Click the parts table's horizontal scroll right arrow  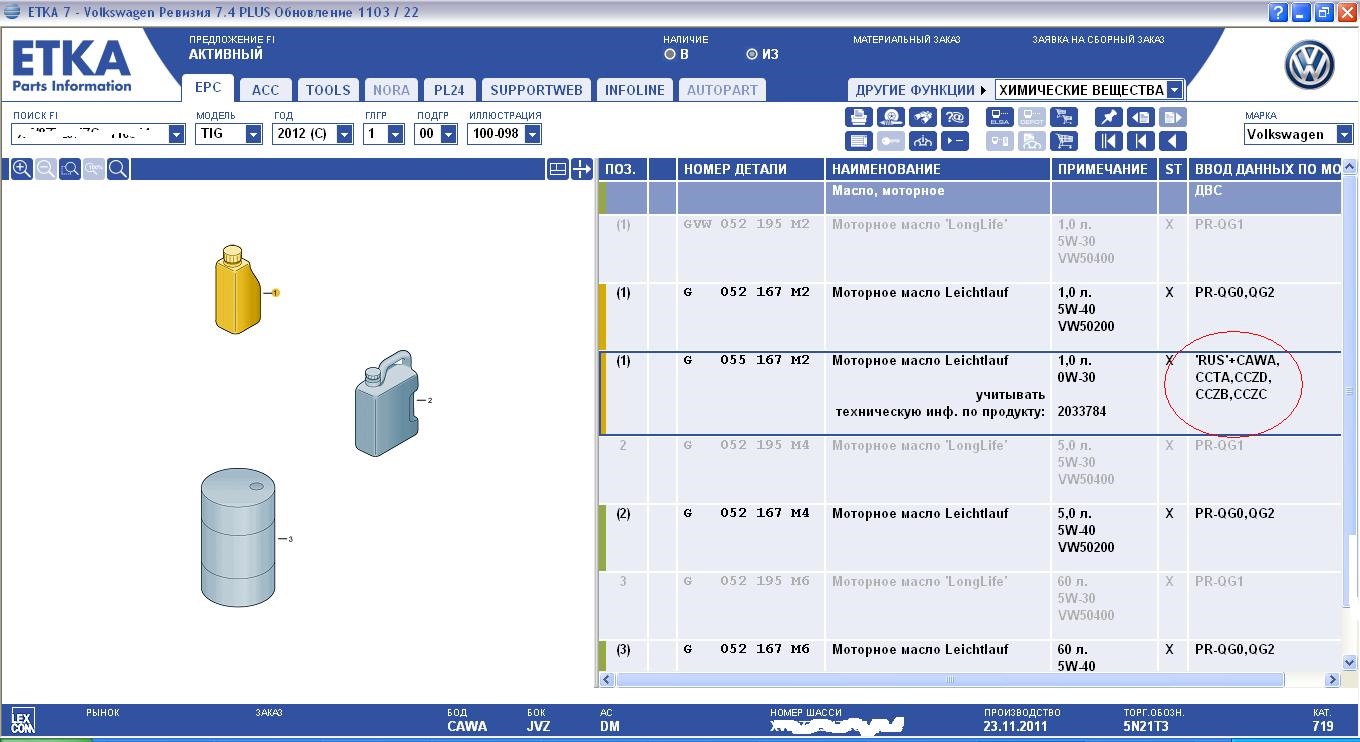tap(1332, 680)
